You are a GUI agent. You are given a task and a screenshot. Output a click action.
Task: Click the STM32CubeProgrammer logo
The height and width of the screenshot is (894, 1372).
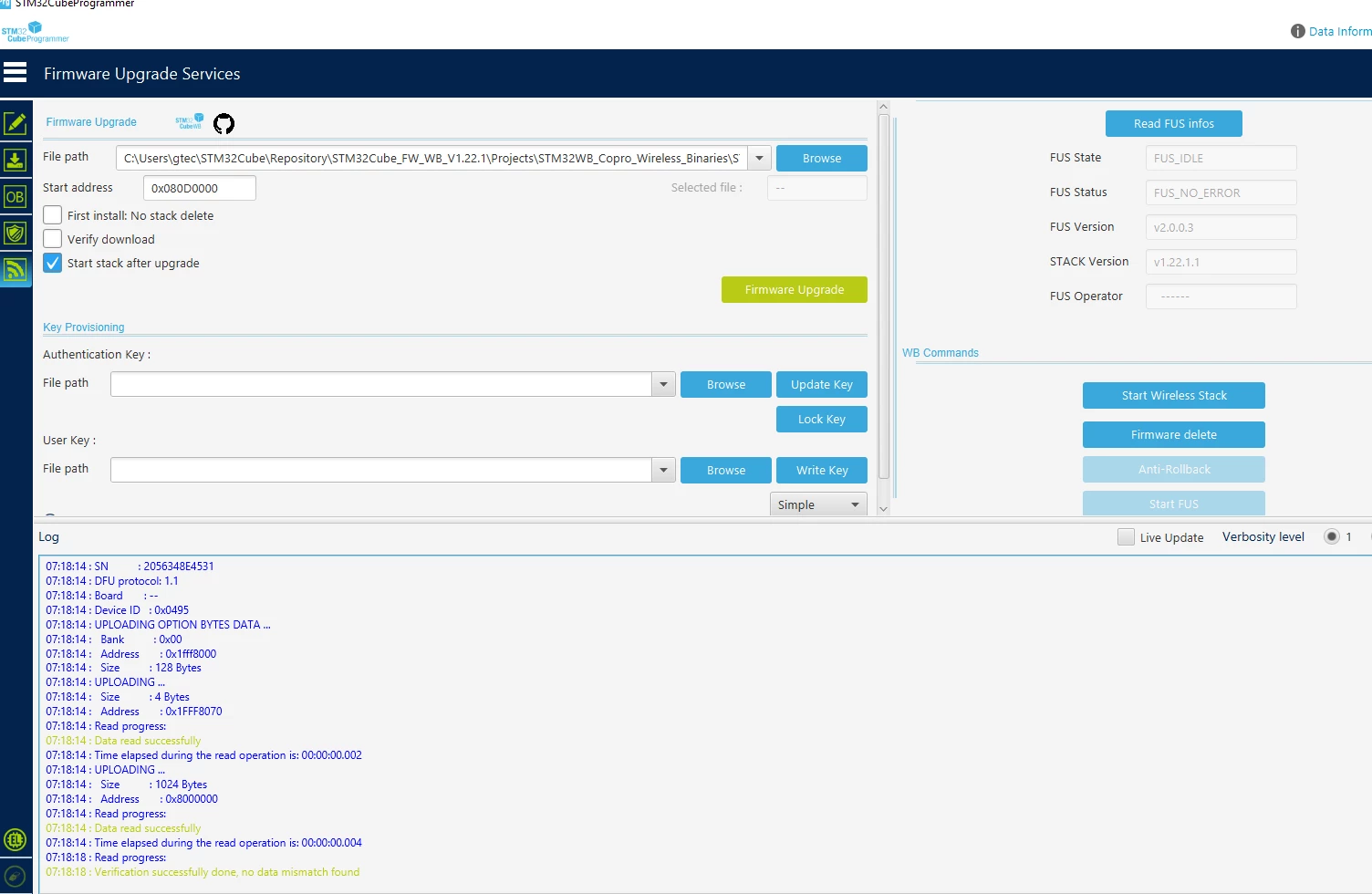(36, 32)
